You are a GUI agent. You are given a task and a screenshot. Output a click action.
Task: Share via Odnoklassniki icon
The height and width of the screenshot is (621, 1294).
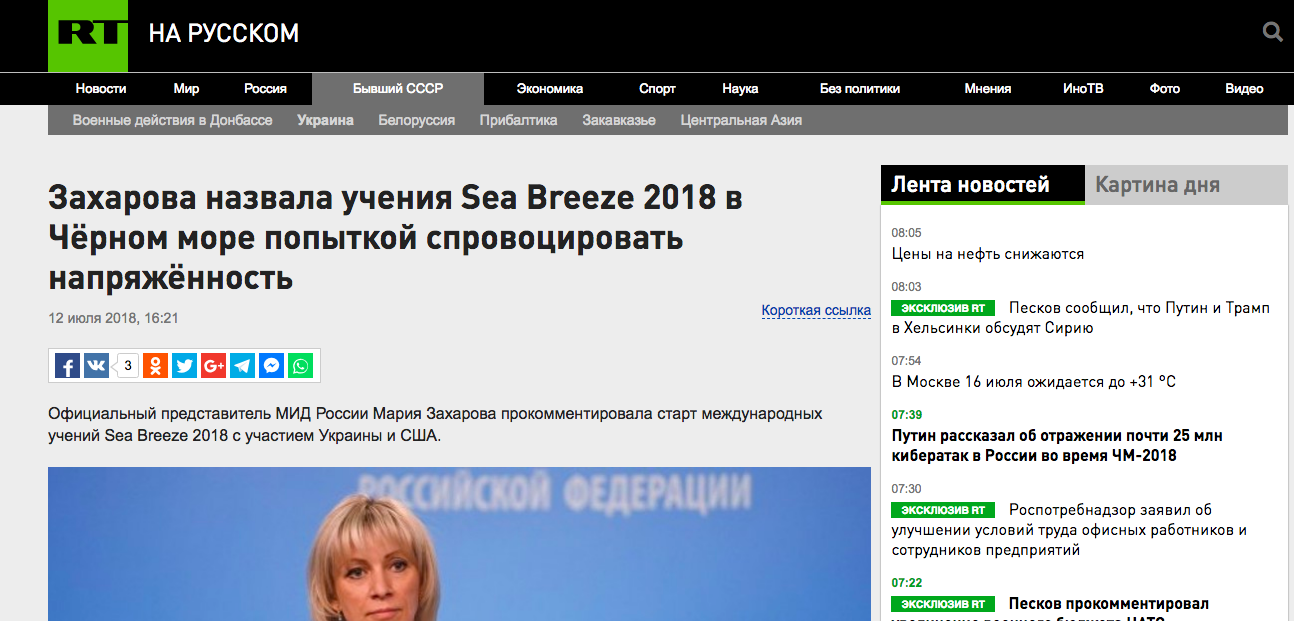click(x=155, y=366)
